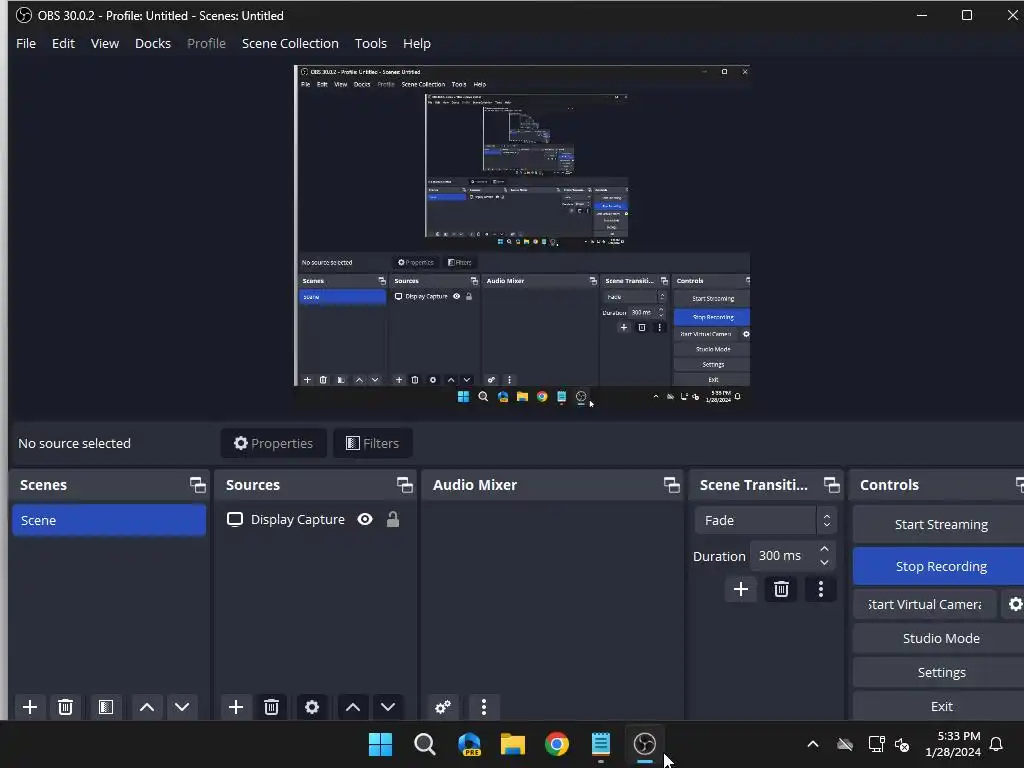Toggle Display Capture visibility eye
This screenshot has height=768, width=1024.
(x=365, y=519)
